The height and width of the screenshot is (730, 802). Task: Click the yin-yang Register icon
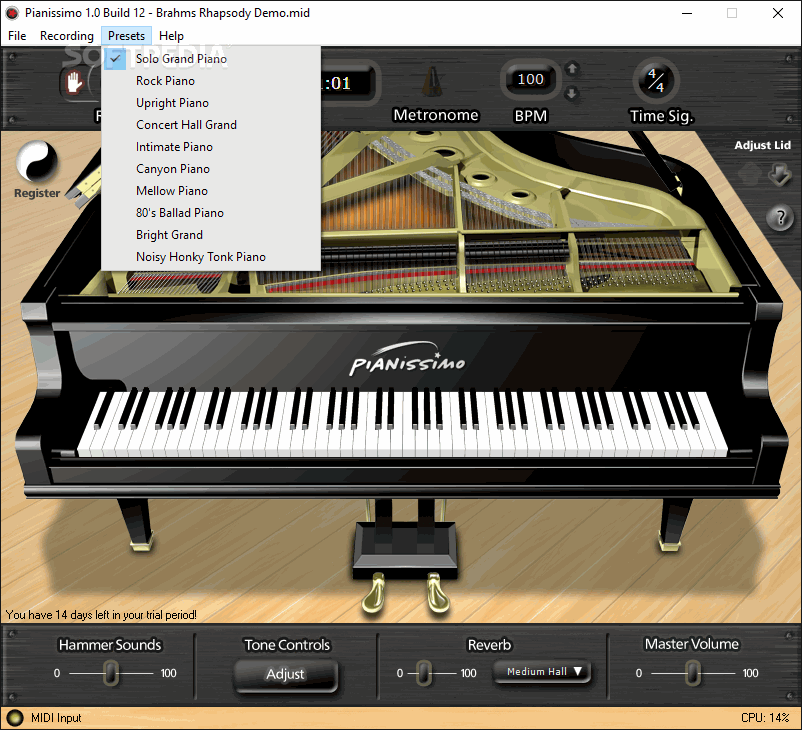pos(37,161)
